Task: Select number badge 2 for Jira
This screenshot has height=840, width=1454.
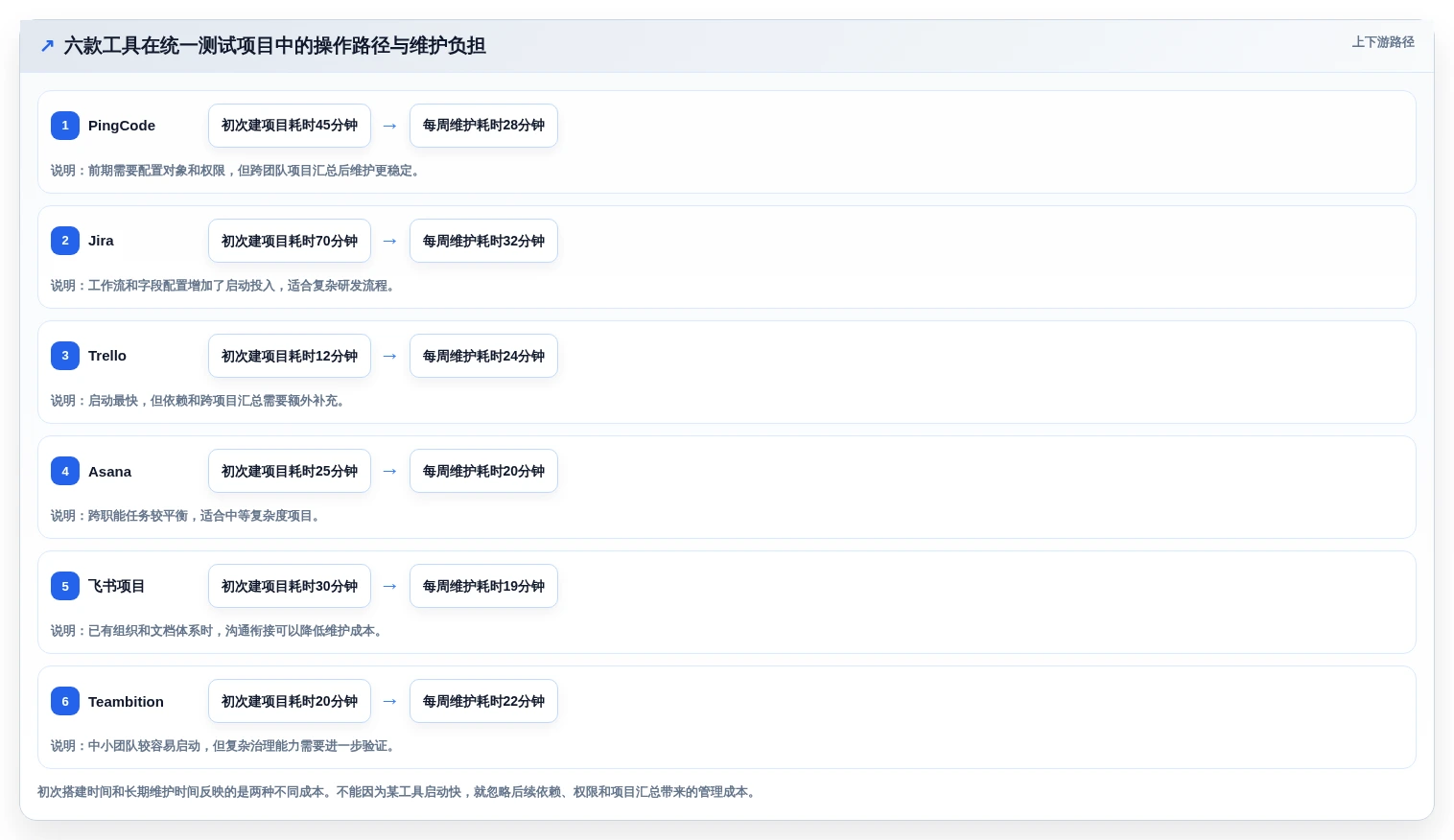Action: [65, 241]
